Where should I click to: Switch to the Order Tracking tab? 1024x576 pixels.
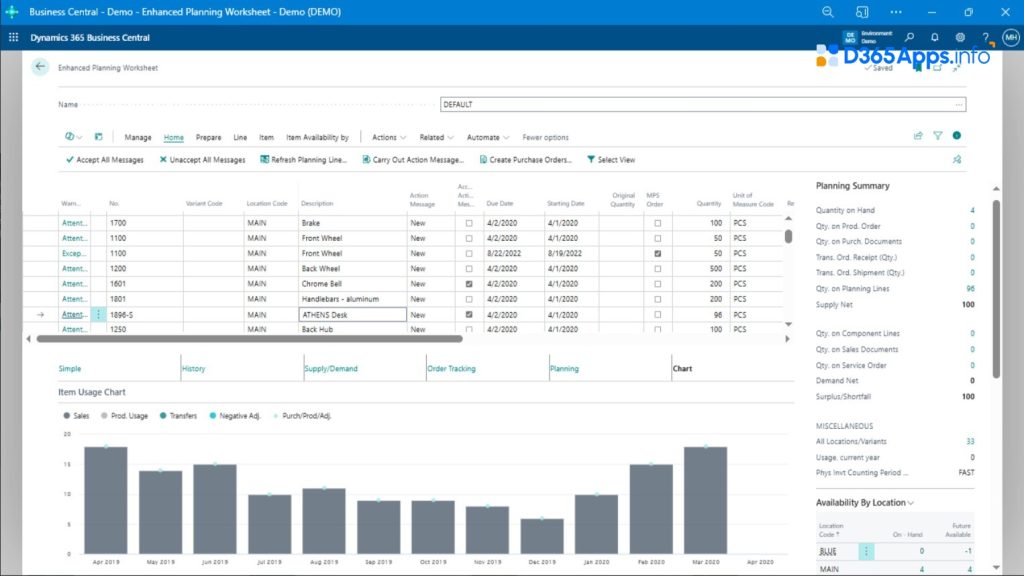coord(451,368)
